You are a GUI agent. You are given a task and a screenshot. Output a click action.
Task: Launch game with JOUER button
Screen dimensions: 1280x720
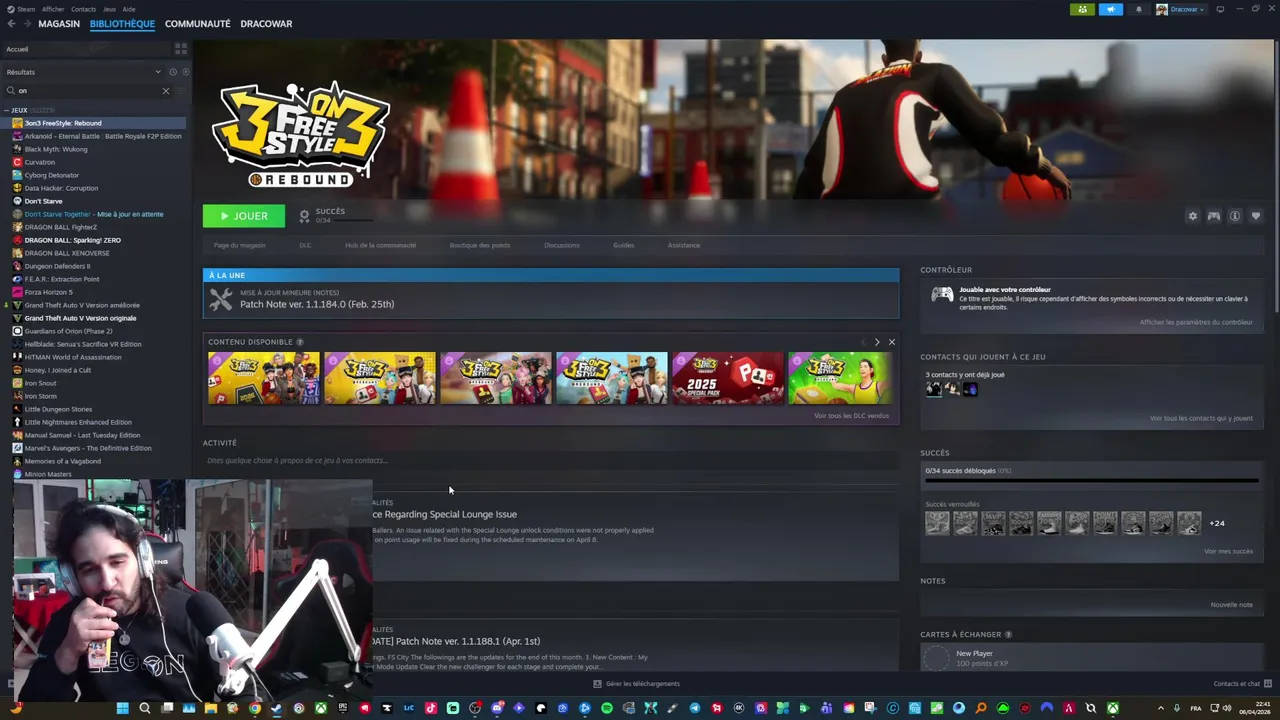(x=243, y=216)
